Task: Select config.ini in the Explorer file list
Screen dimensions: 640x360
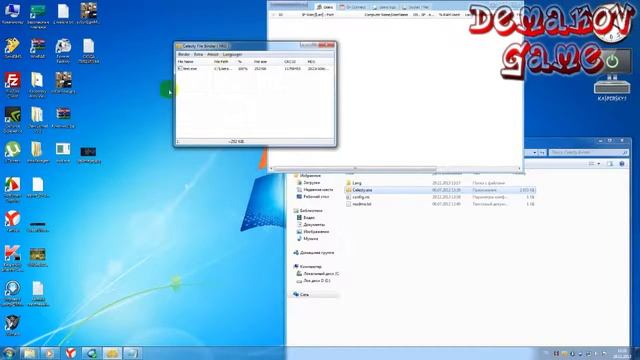Action: tap(361, 197)
